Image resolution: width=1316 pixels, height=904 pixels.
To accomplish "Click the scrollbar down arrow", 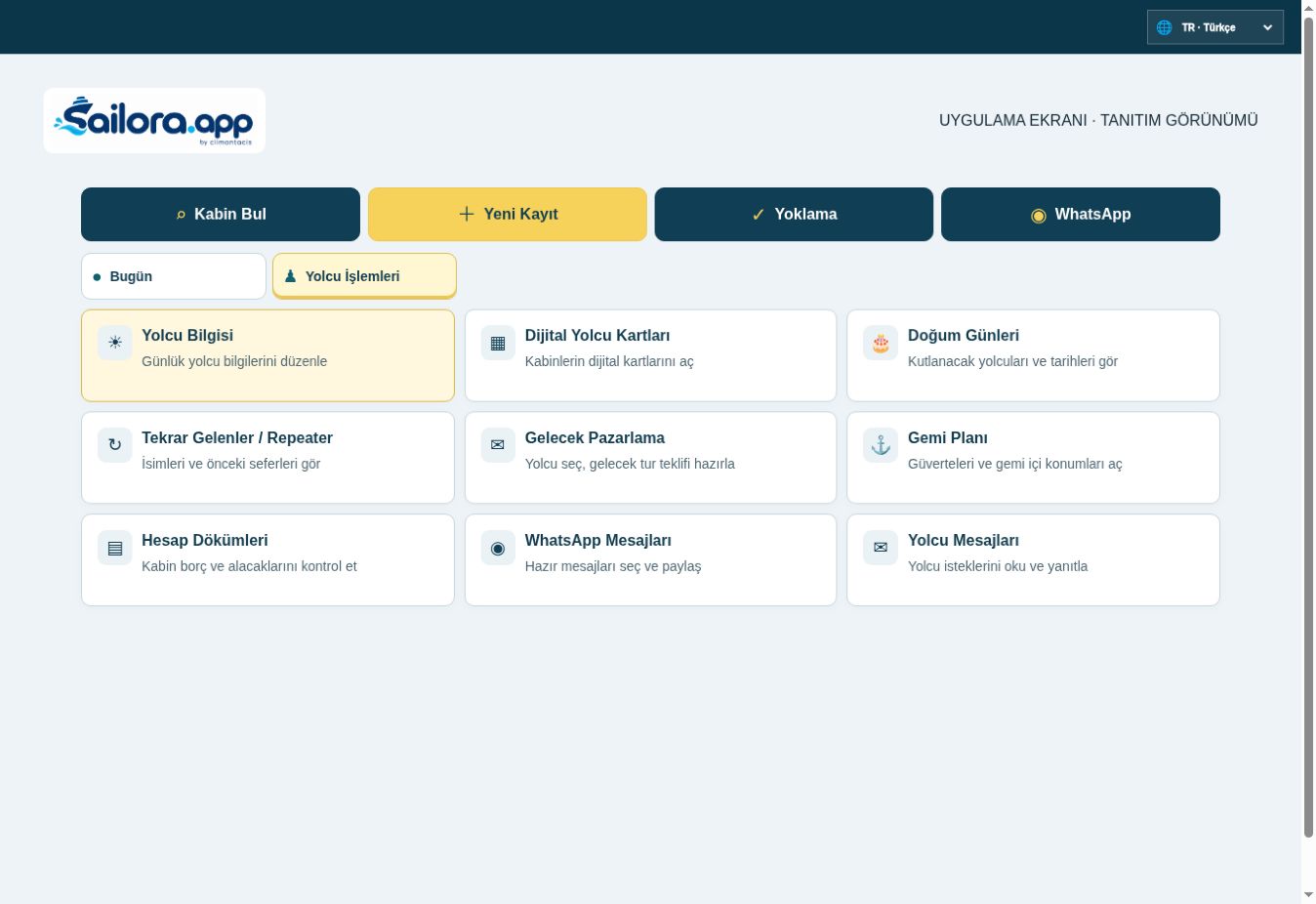I will 1308,895.
